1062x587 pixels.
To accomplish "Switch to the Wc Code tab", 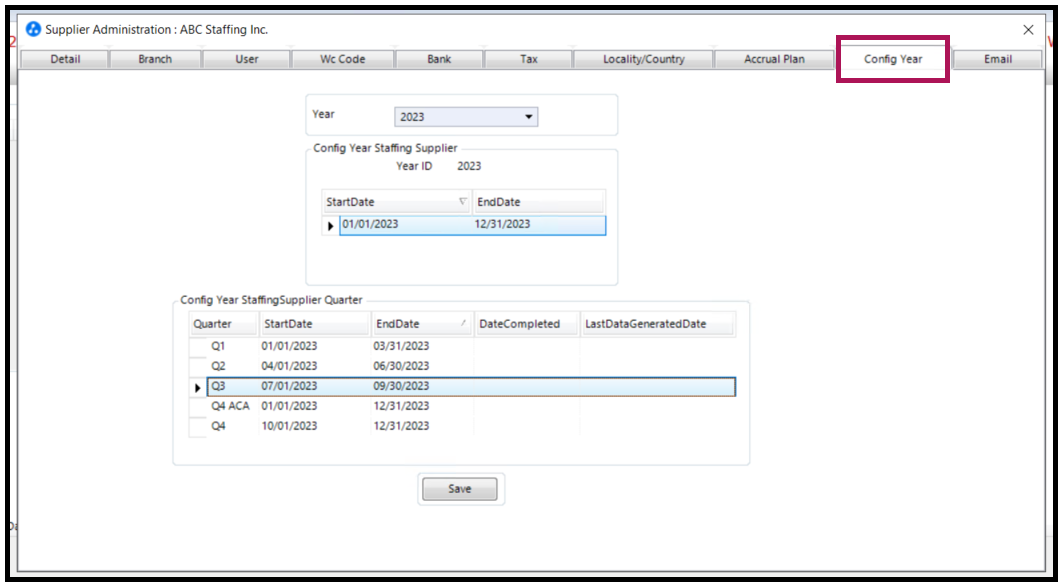I will coord(341,58).
